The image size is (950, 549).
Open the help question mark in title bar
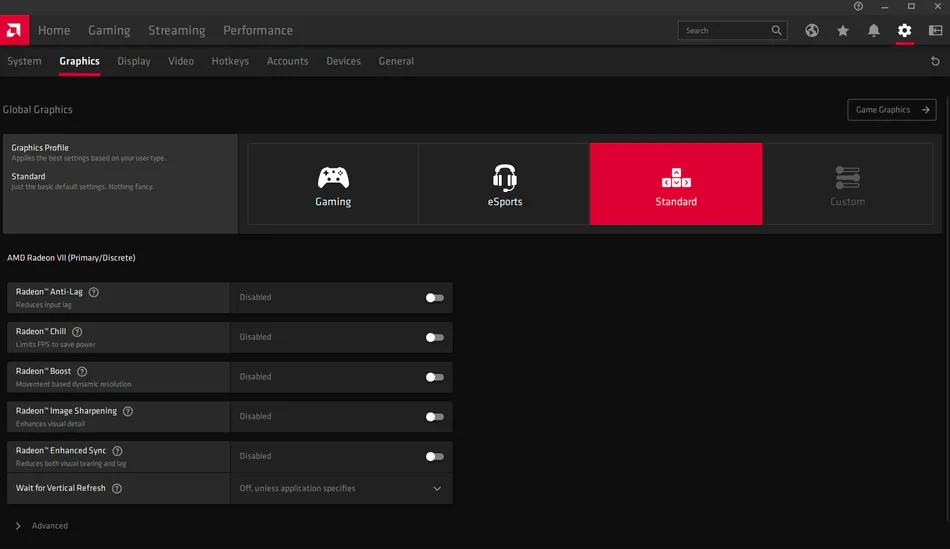point(859,6)
